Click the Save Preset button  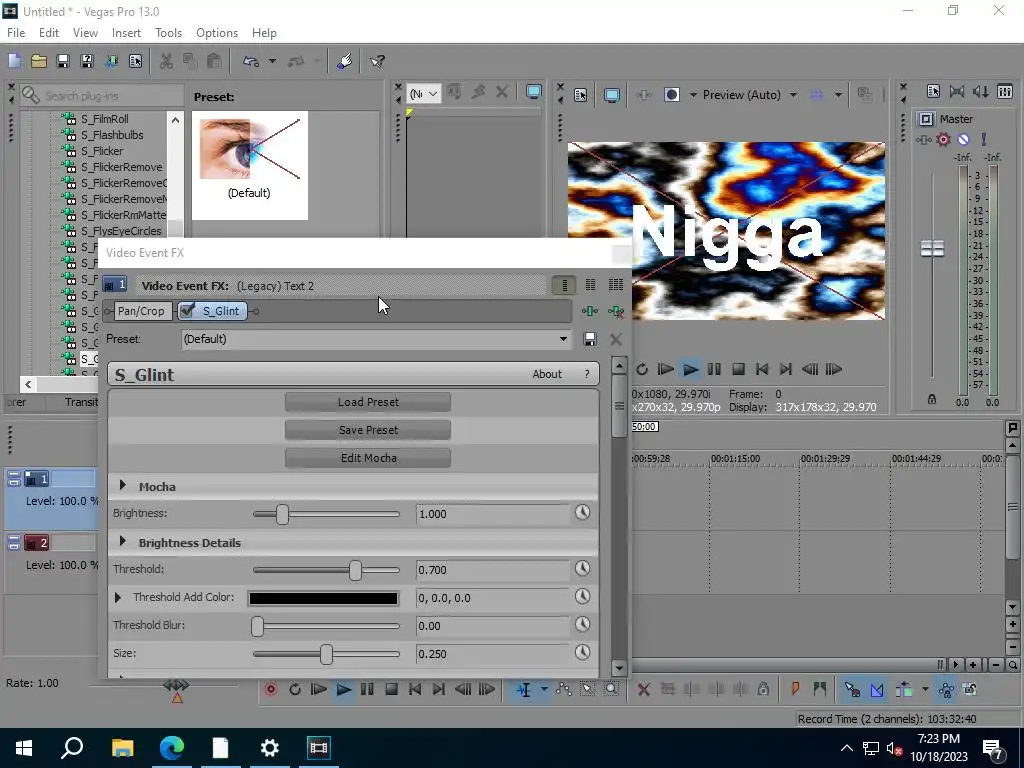coord(368,430)
